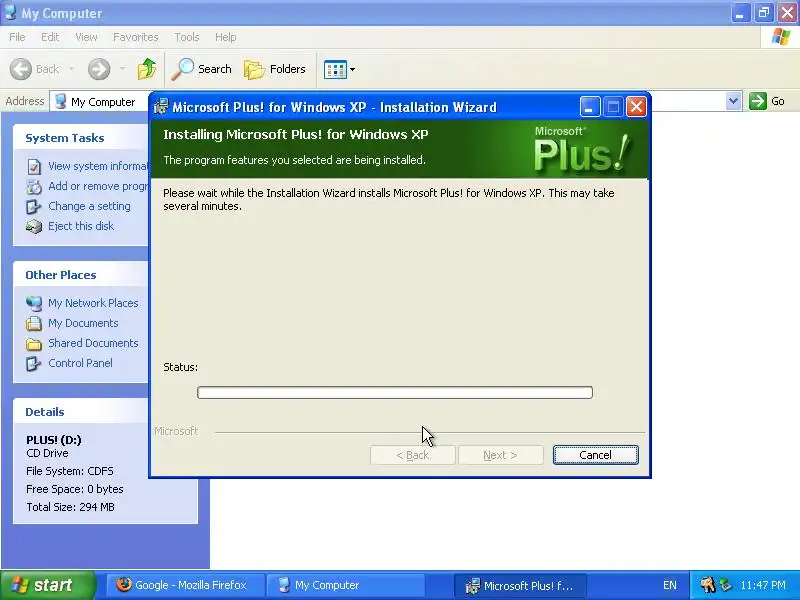Open the Tools menu
Screen dimensions: 800x600
[x=187, y=37]
